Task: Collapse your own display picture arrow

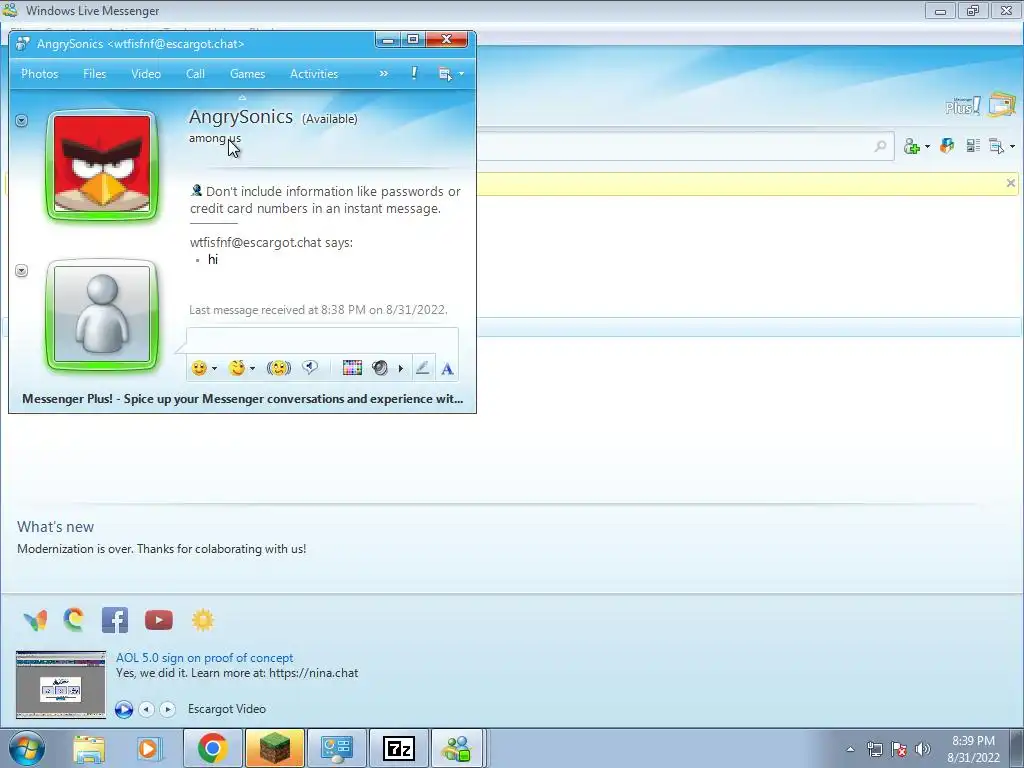Action: tap(22, 270)
